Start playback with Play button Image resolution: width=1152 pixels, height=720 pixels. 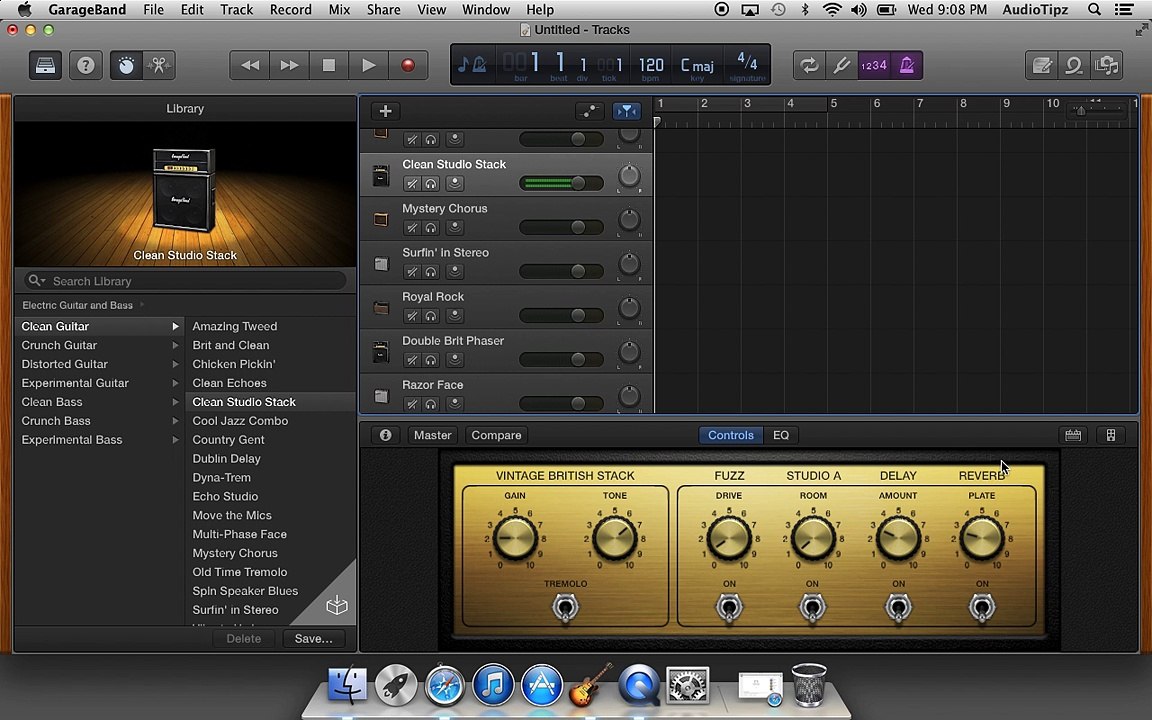(369, 65)
